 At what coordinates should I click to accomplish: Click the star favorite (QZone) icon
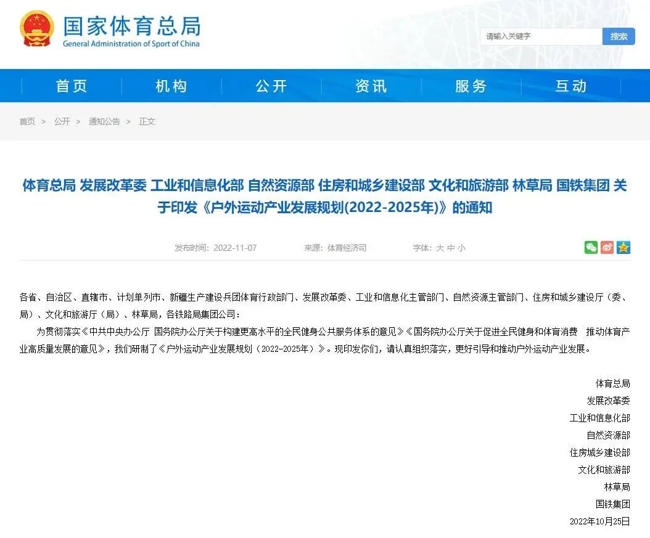623,247
